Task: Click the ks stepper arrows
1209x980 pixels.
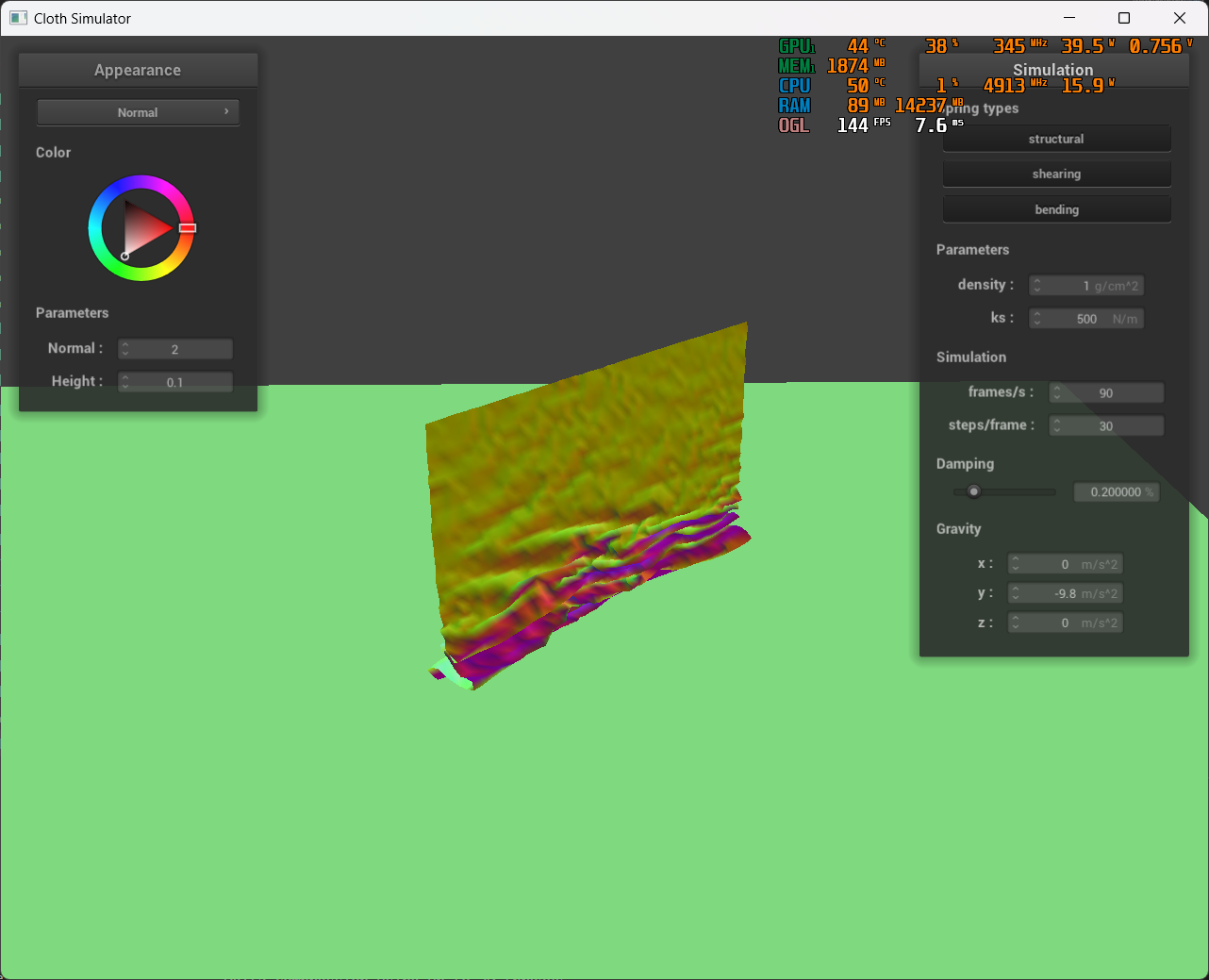Action: pyautogui.click(x=1037, y=319)
